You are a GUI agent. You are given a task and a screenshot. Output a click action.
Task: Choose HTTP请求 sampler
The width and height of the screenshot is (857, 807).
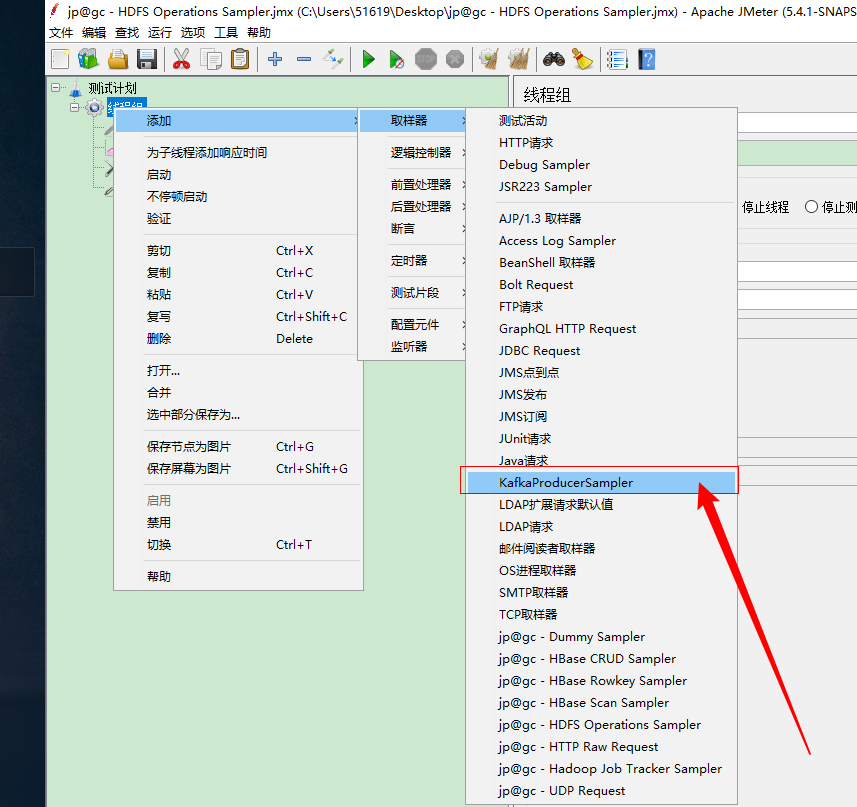[601, 143]
